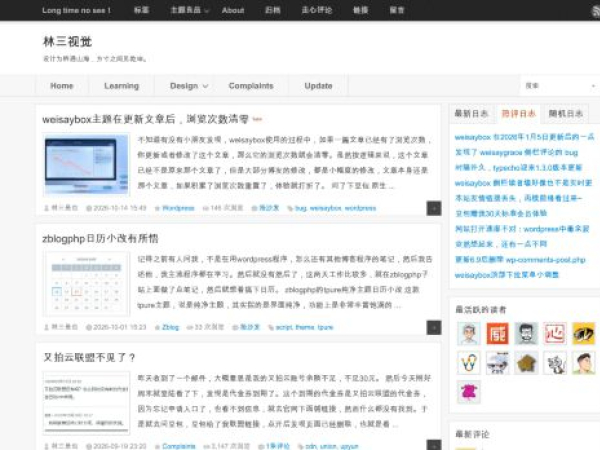Click dark plus button on weisaybox post
This screenshot has width=600, height=450.
pos(434,209)
